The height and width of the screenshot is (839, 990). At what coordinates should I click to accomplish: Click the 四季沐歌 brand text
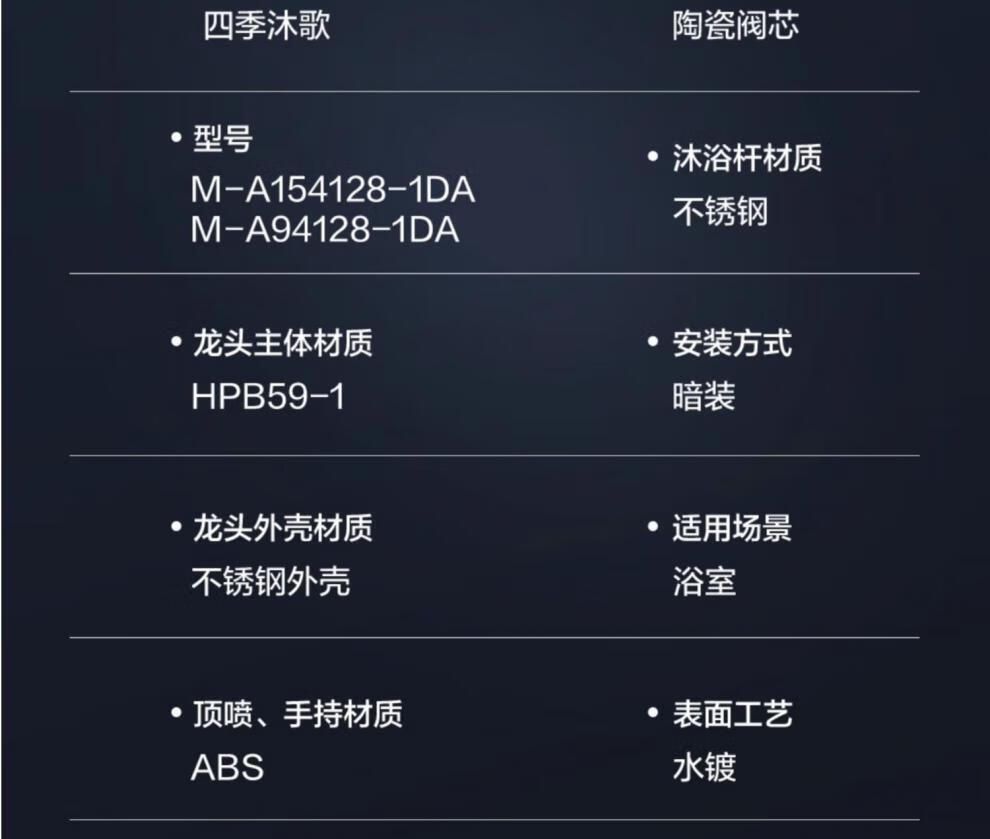coord(266,26)
